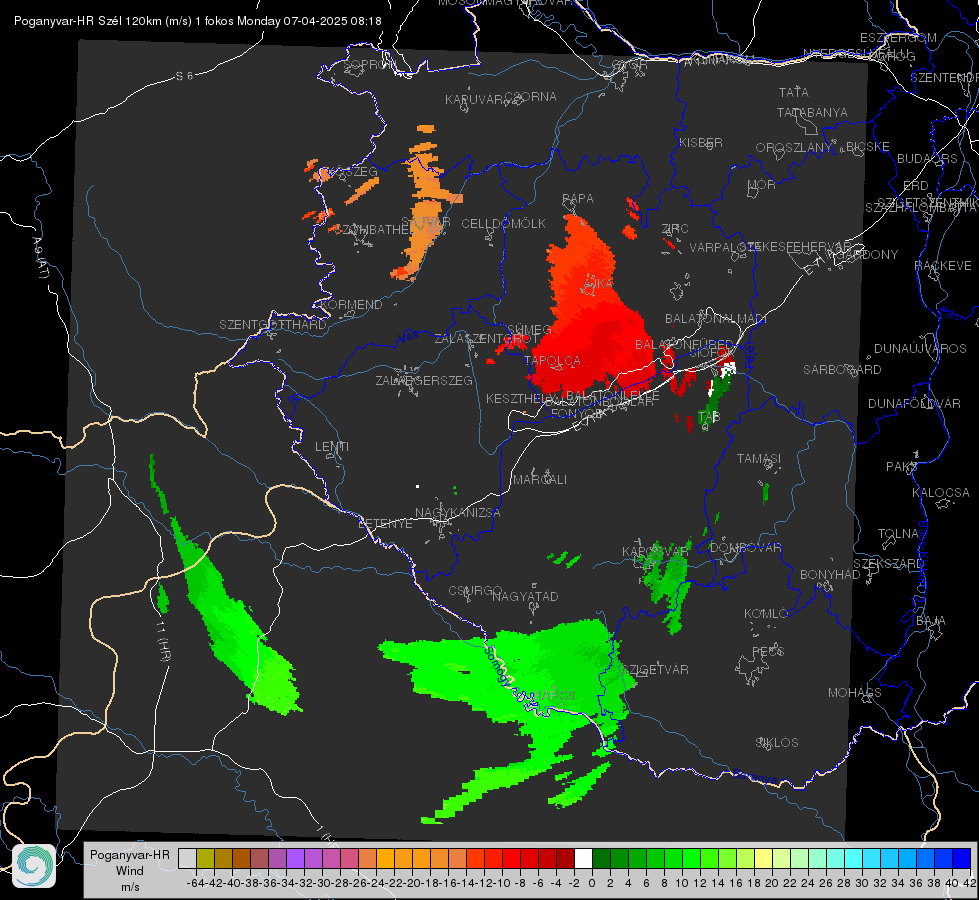The height and width of the screenshot is (900, 979).
Task: Select the BAJA label
Action: 931,621
